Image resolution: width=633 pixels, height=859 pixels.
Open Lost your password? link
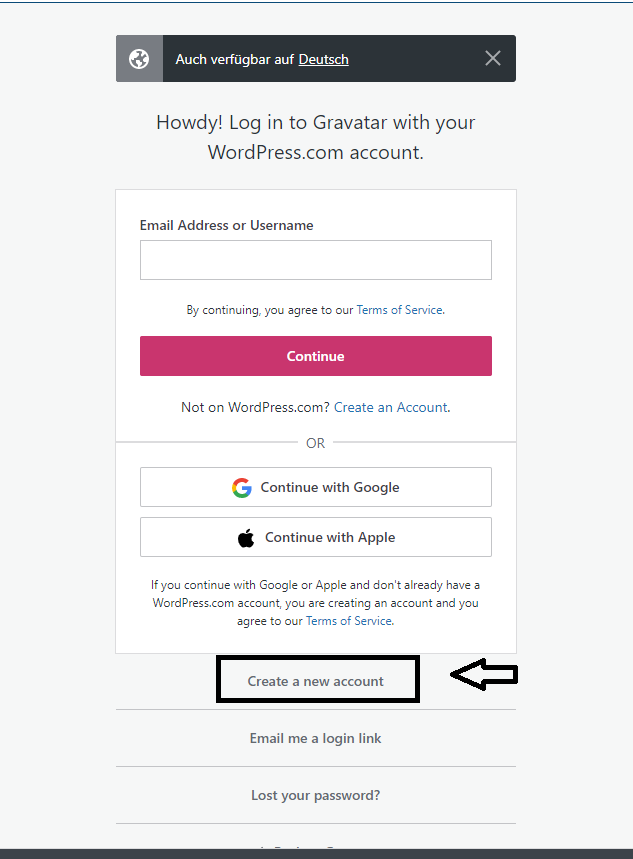coord(315,795)
